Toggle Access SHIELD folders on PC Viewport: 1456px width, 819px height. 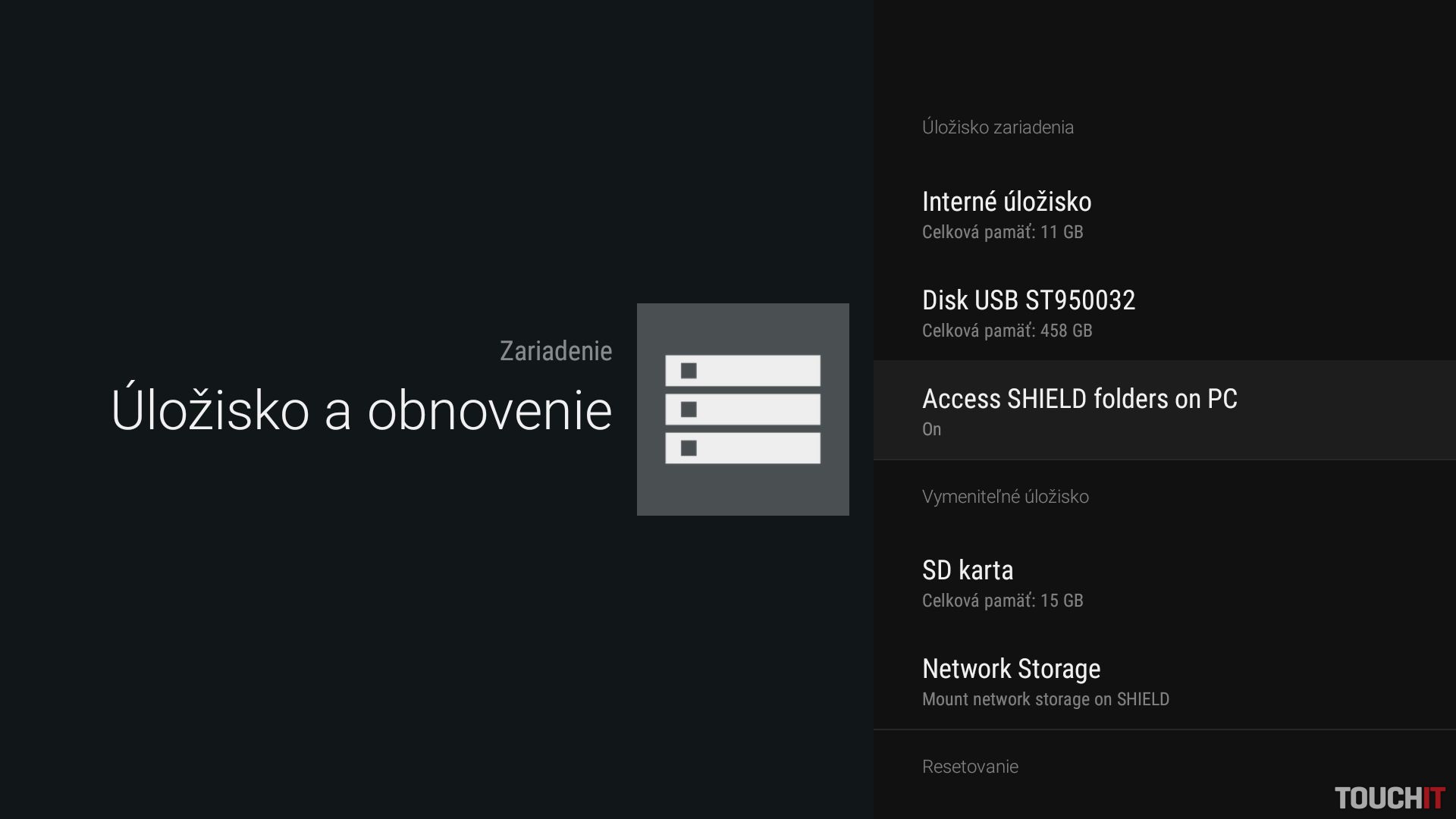tap(1079, 399)
